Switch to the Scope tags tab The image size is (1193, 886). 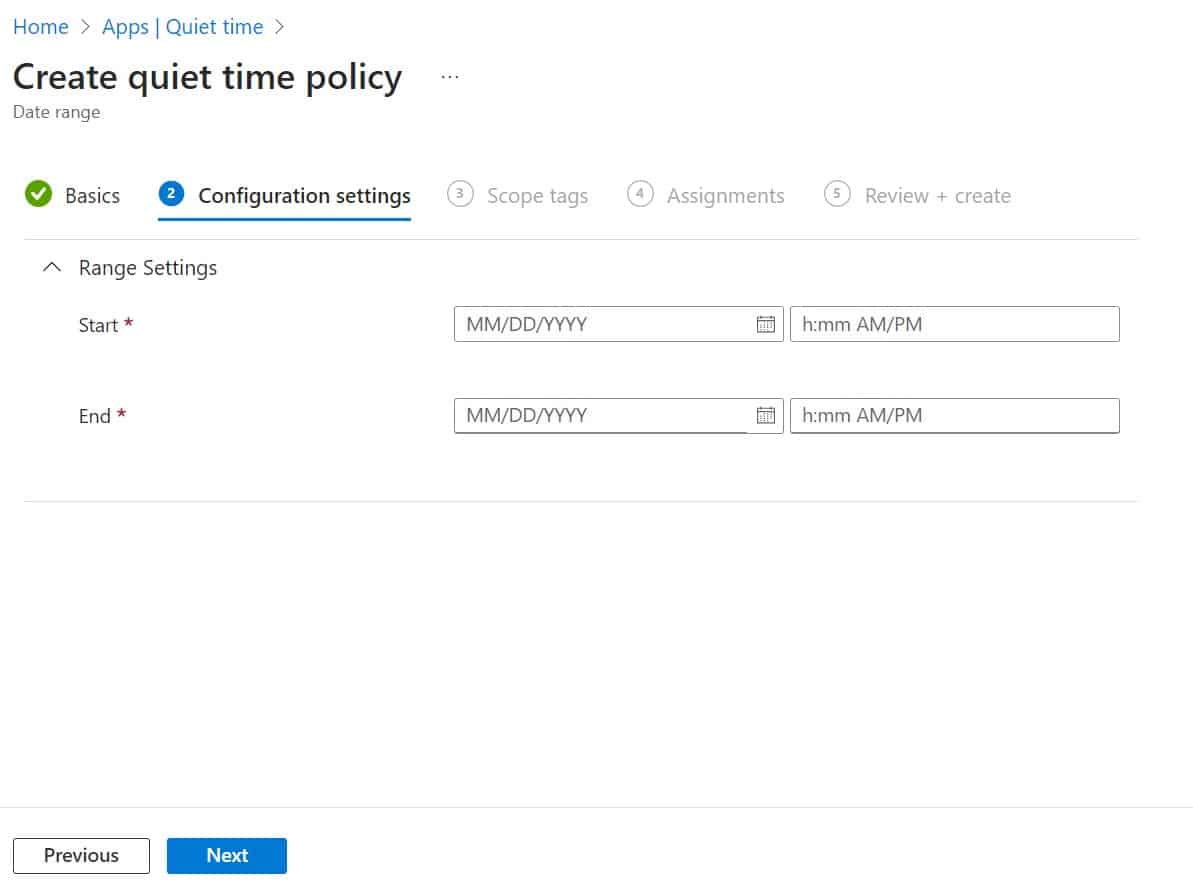coord(536,195)
